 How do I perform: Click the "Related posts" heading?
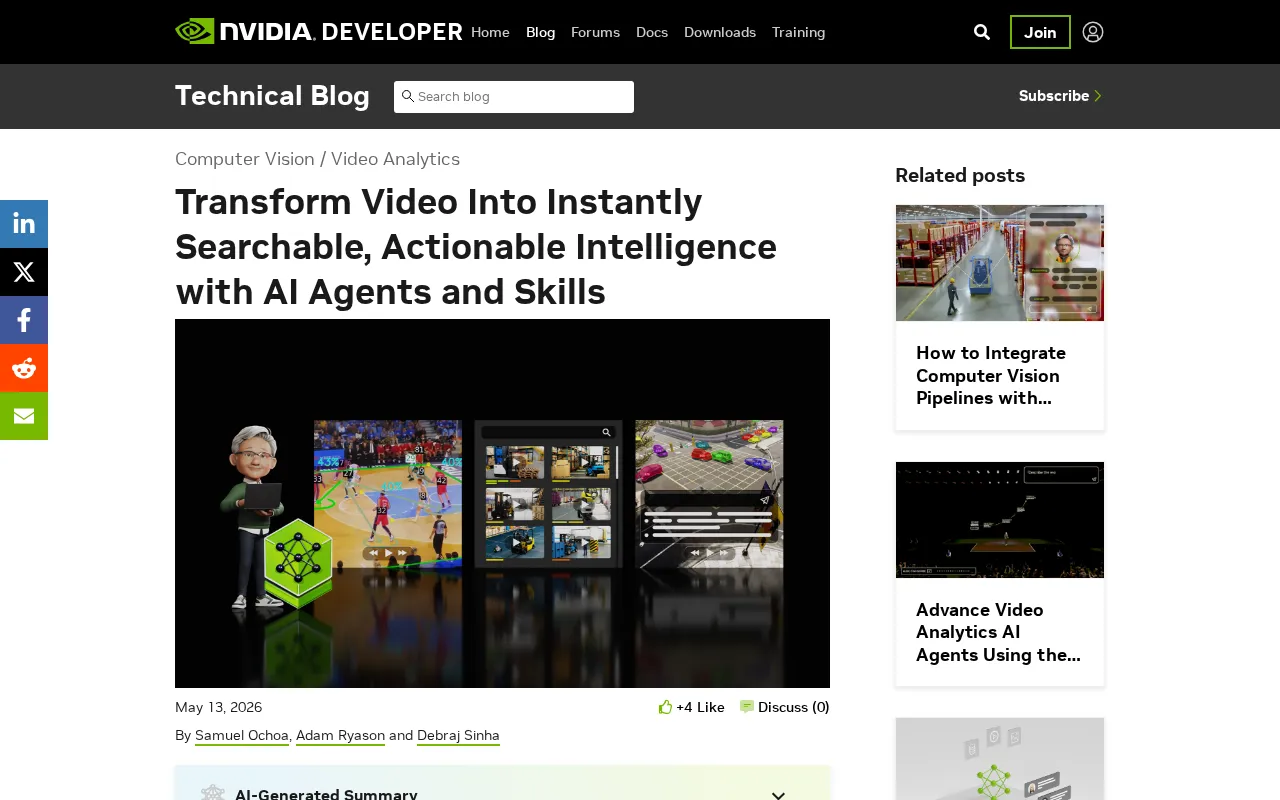tap(960, 175)
